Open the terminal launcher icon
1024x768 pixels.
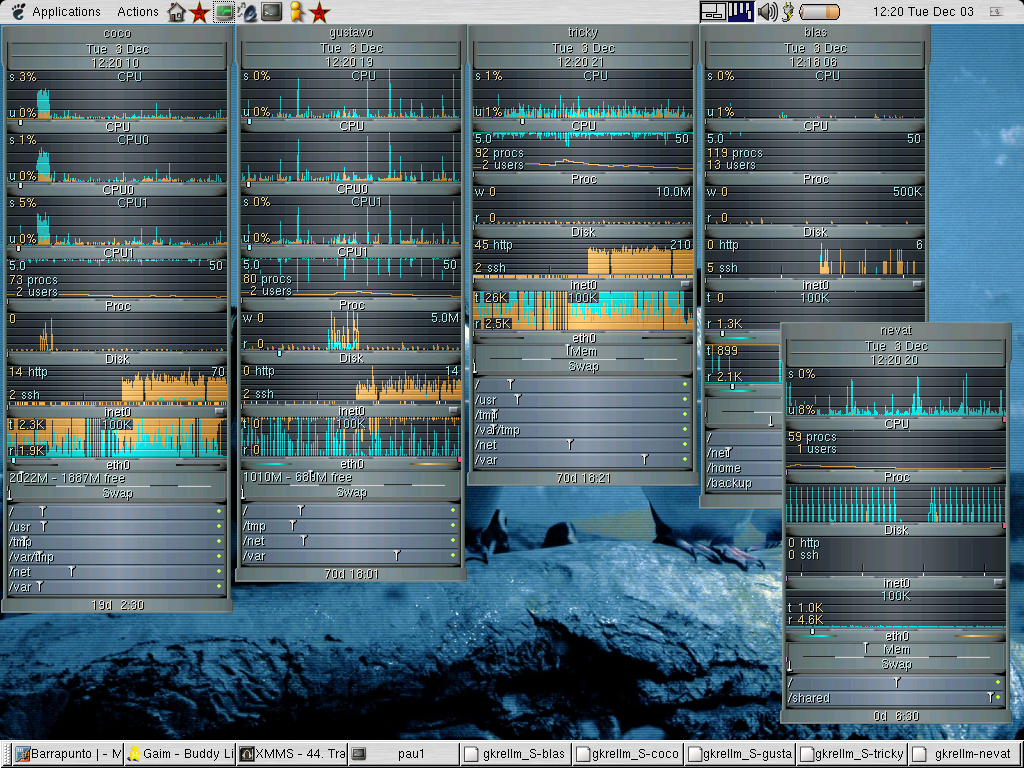coord(271,12)
